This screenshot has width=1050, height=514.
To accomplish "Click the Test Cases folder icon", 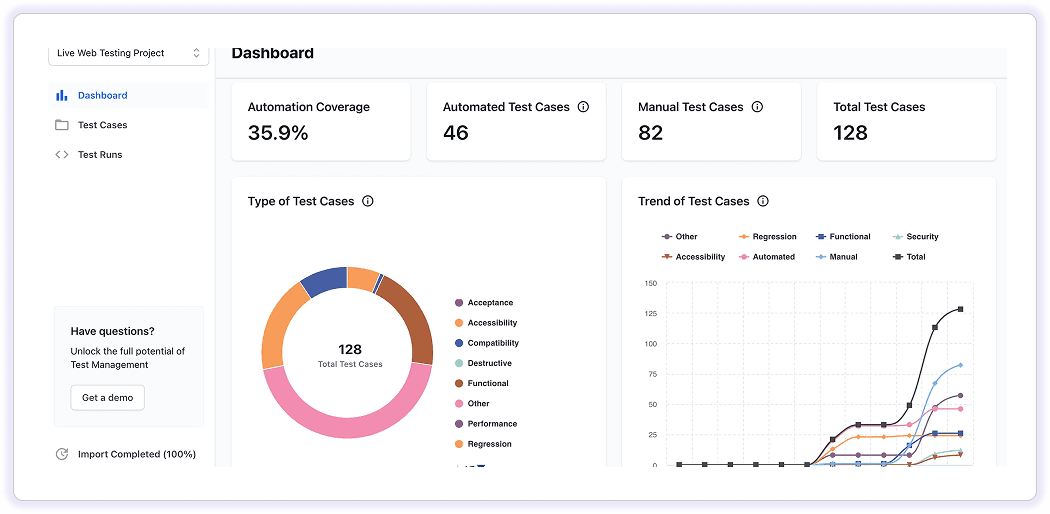I will coord(62,125).
